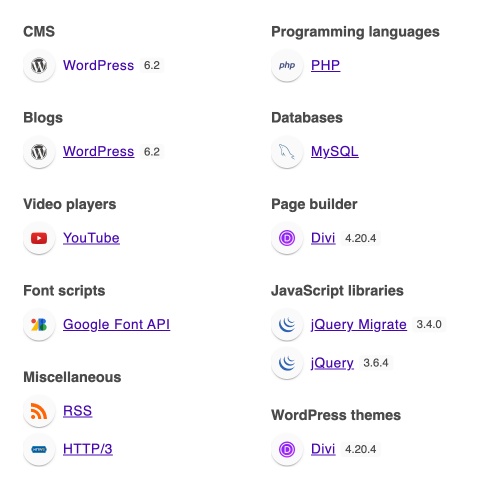Click the blue HTTP/3 badge icon
The width and height of the screenshot is (487, 491).
click(39, 449)
